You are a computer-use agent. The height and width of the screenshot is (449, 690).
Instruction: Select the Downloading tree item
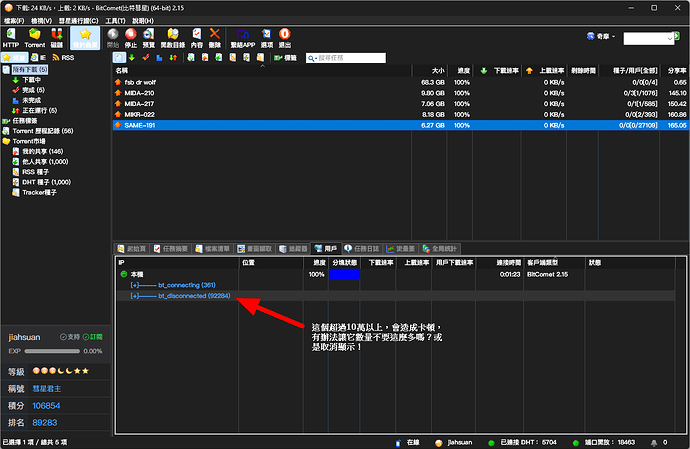click(x=31, y=80)
